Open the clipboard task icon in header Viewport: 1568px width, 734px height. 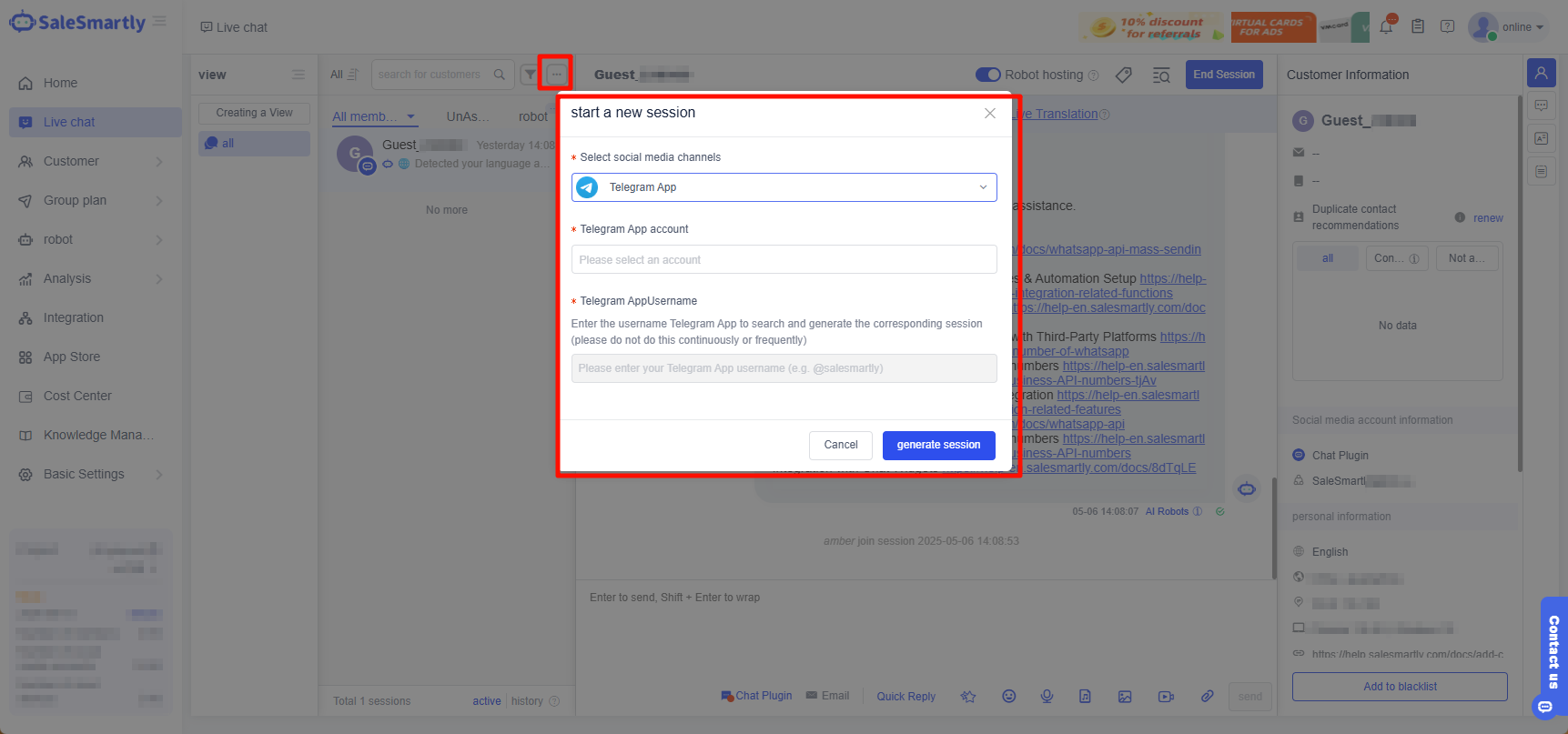[1418, 26]
